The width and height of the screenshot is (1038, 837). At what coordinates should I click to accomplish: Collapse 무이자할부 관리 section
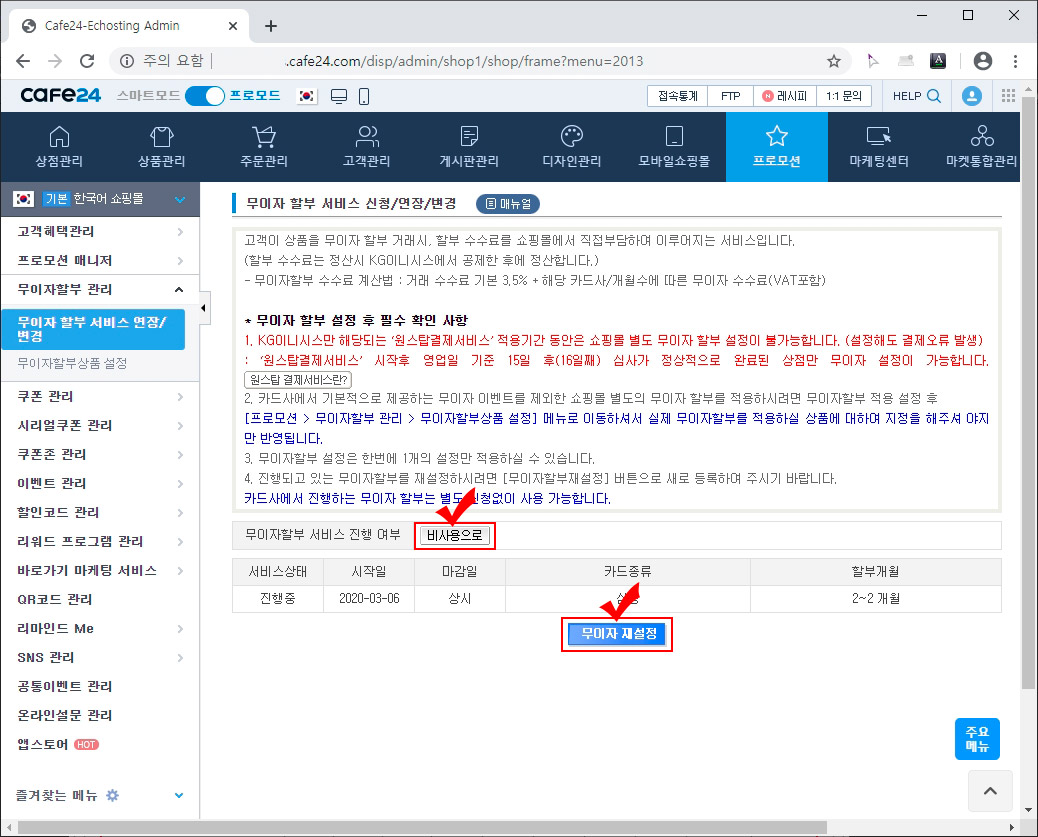pos(100,289)
